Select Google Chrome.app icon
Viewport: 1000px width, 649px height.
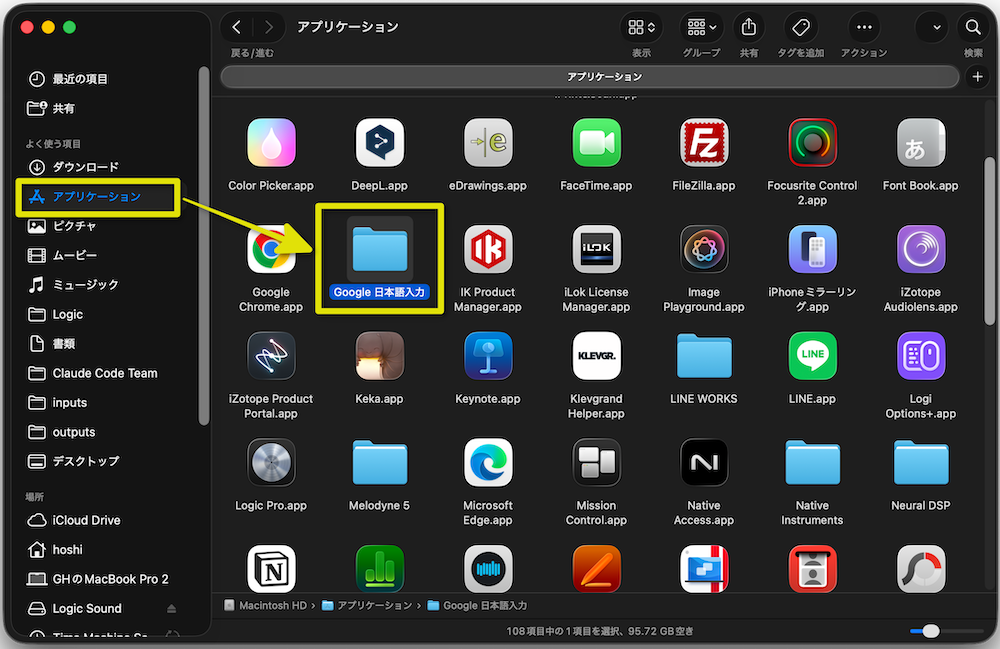point(271,249)
